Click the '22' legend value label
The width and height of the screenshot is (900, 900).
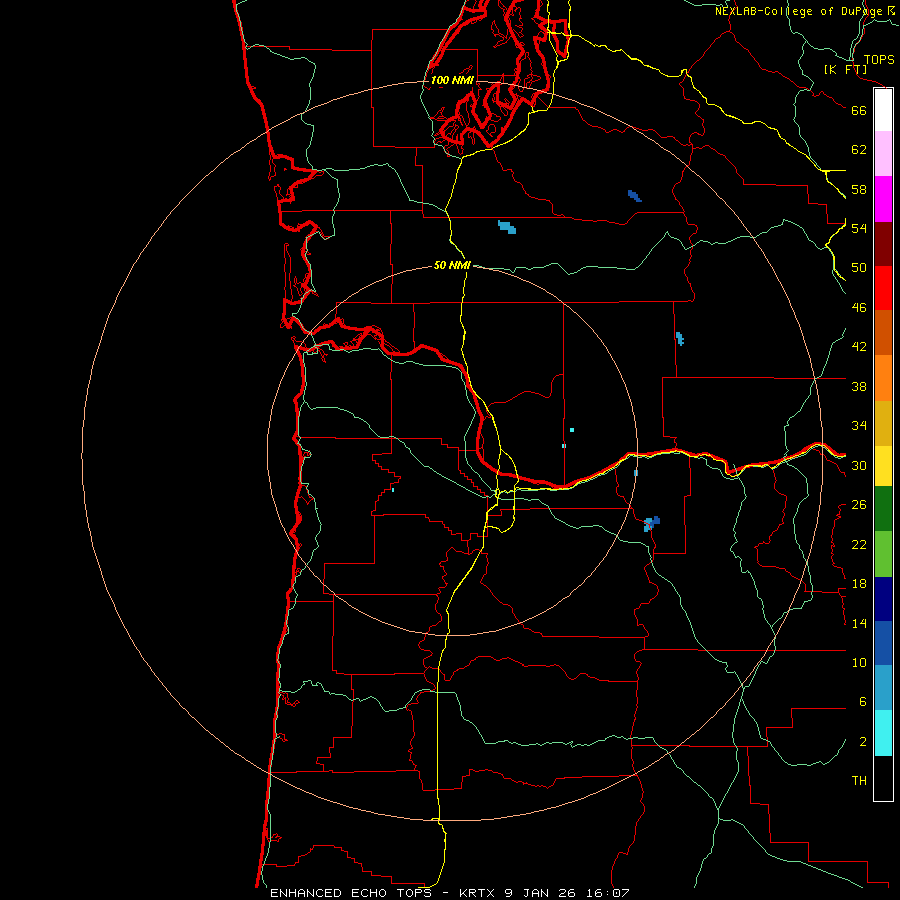(x=859, y=544)
